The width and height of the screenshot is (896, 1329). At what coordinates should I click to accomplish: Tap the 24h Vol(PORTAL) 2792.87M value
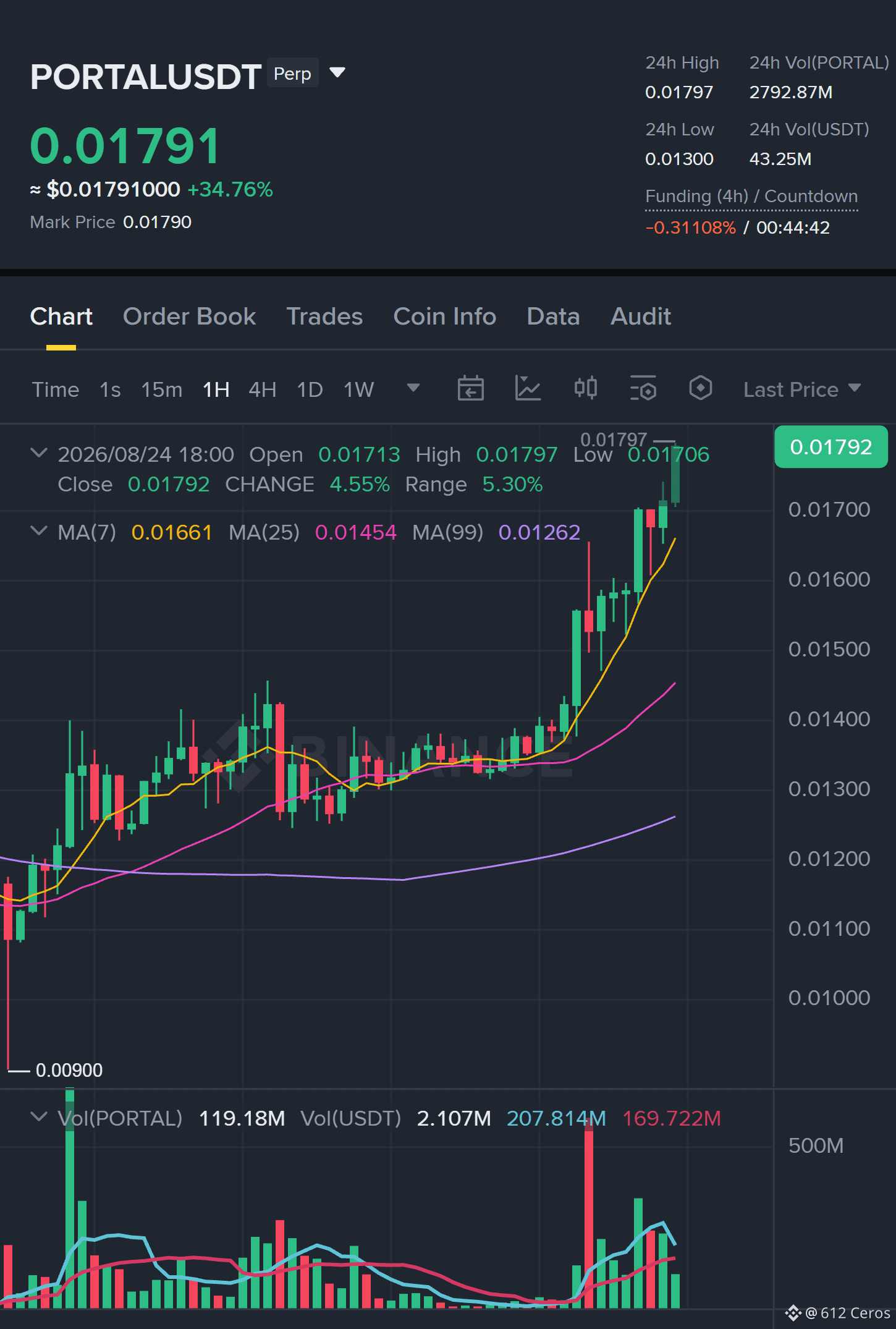coord(791,93)
